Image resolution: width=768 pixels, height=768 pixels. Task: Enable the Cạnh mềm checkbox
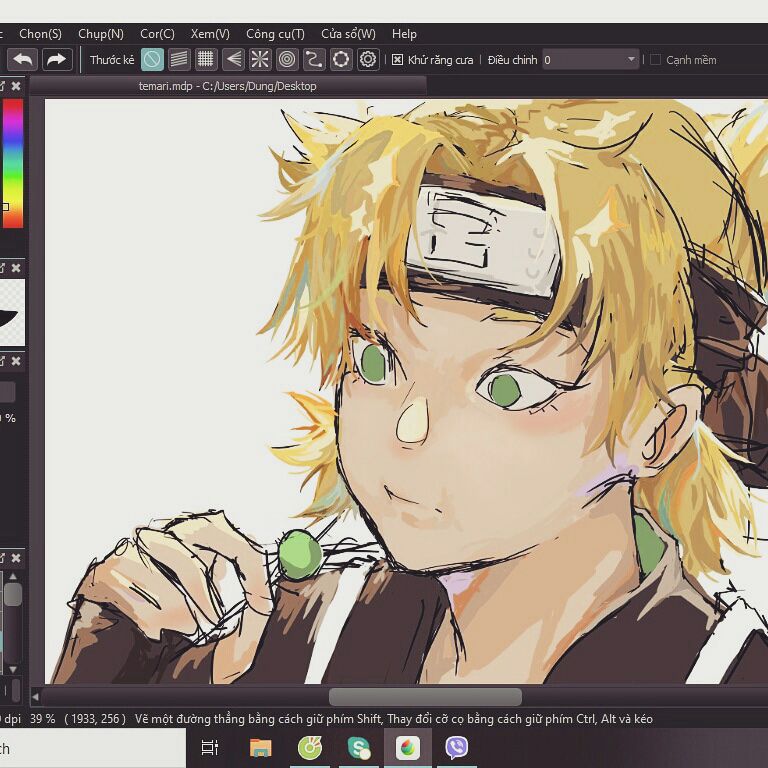click(x=655, y=60)
